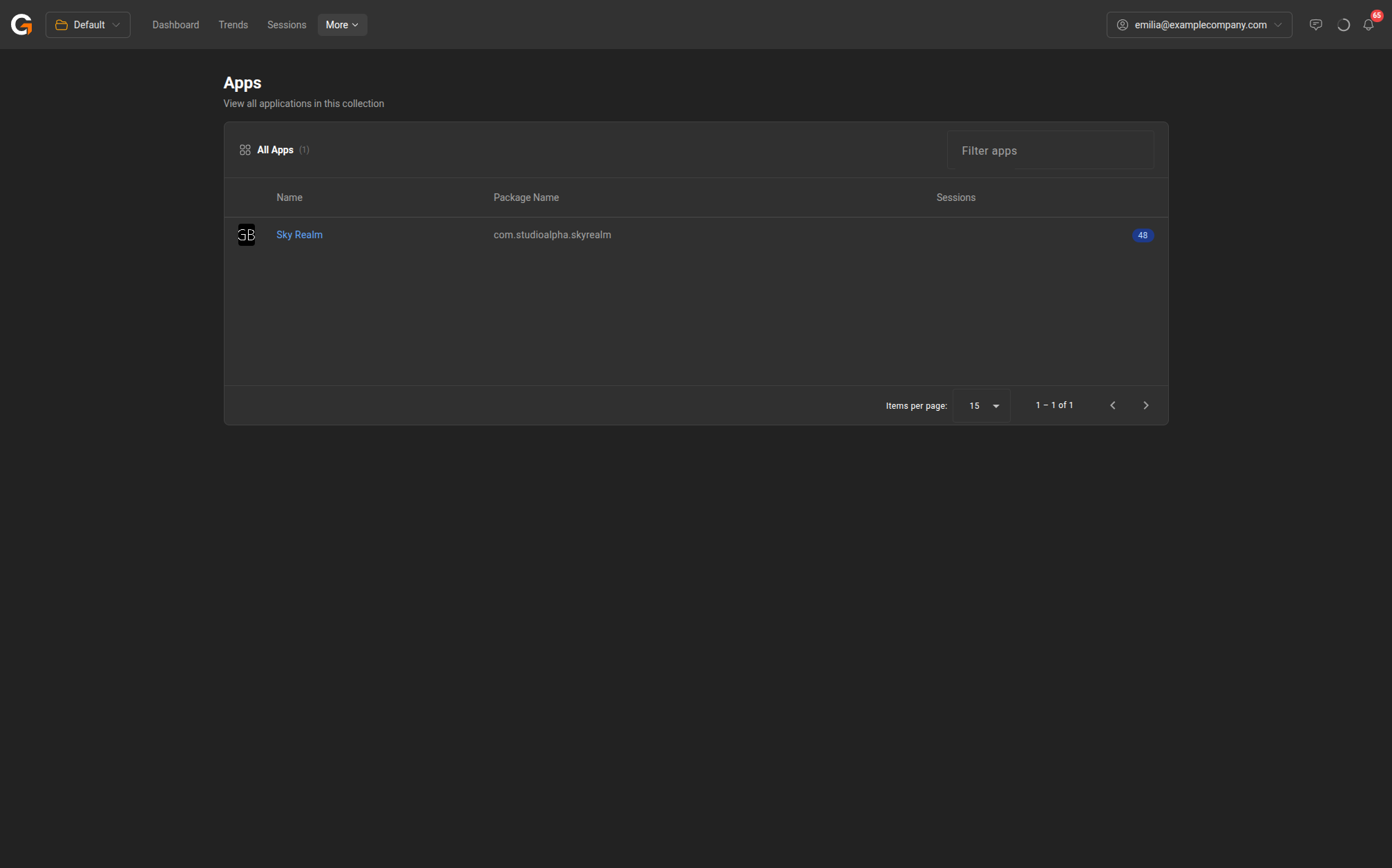Click the Sky Realm app thumbnail
This screenshot has width=1392, height=868.
[247, 235]
